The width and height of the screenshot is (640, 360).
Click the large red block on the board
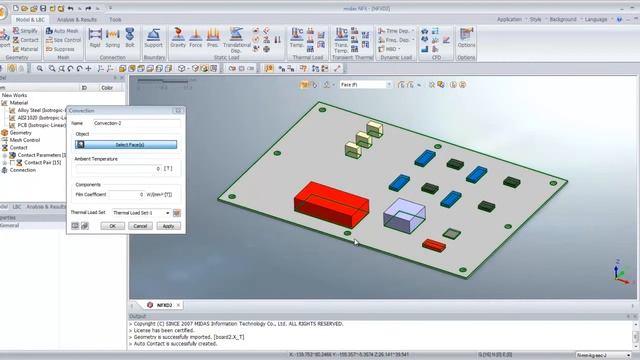point(331,204)
